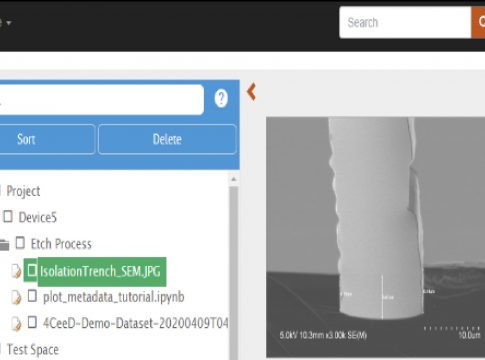
Task: Click the plot_metadata_tutorial.ipynb file icon
Action: [x=16, y=297]
